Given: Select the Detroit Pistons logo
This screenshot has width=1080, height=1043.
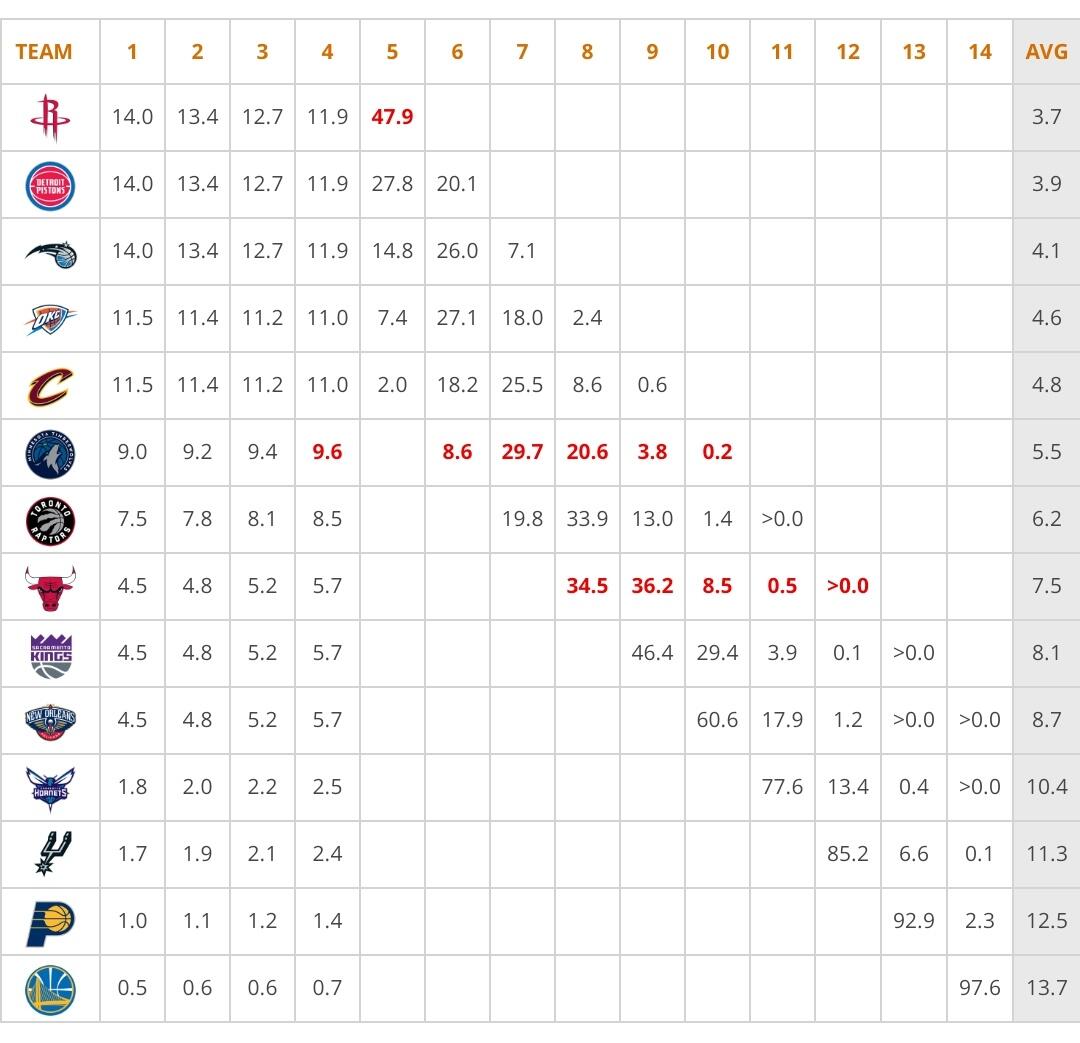Looking at the screenshot, I should [50, 185].
